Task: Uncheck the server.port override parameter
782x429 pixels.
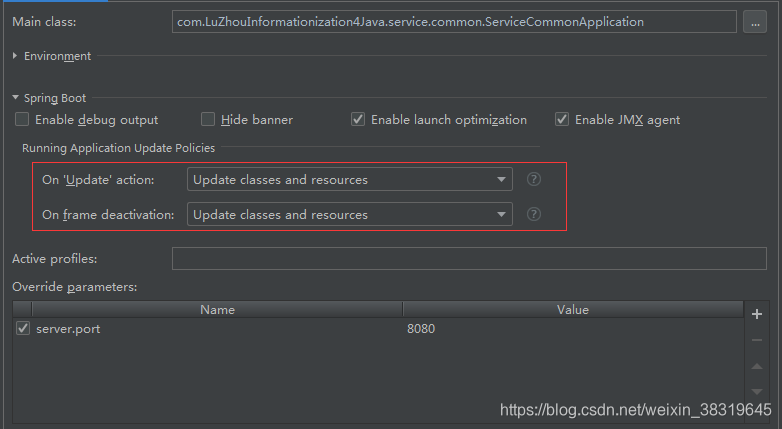Action: [x=23, y=328]
